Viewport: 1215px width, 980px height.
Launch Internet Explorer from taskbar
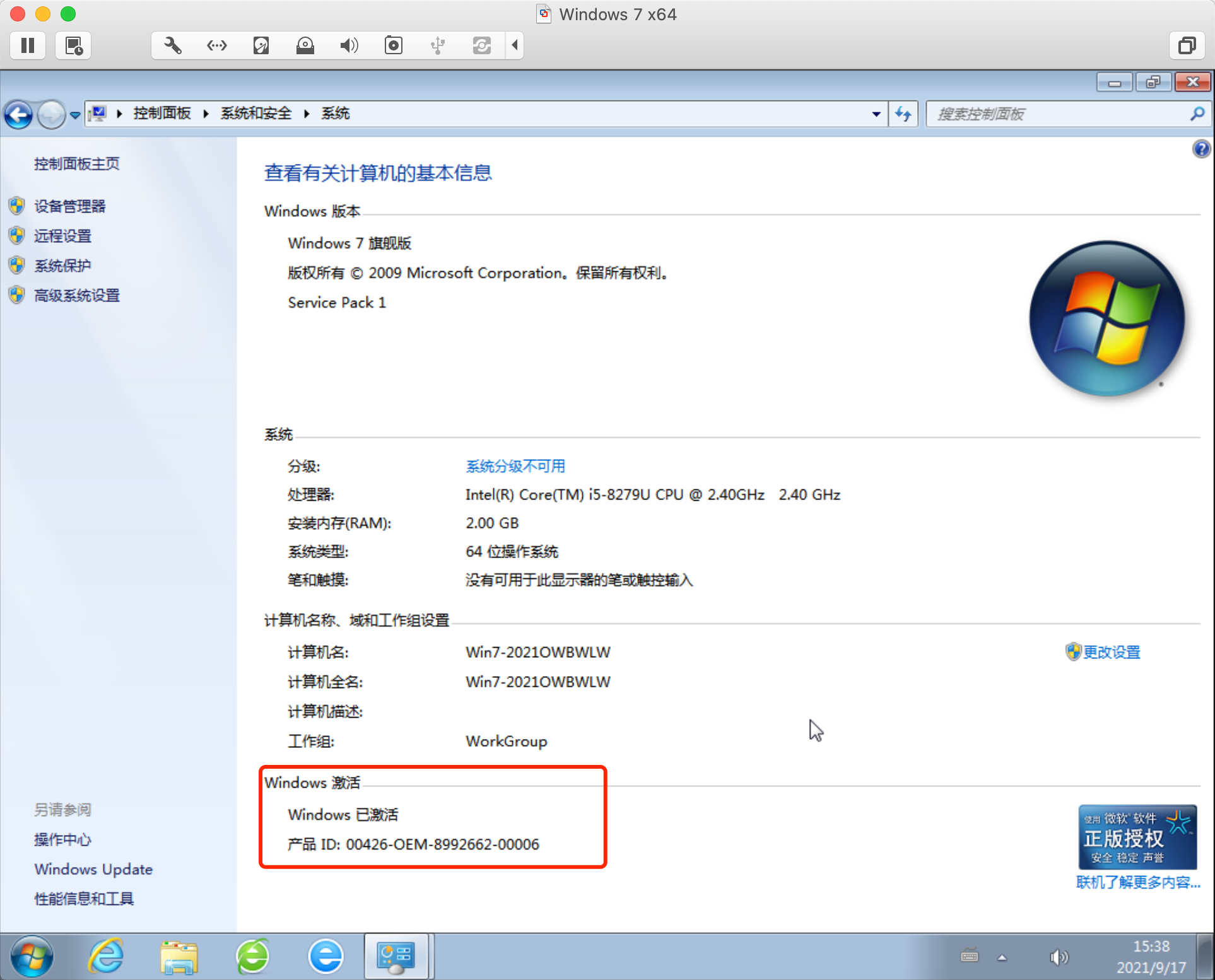(x=106, y=957)
